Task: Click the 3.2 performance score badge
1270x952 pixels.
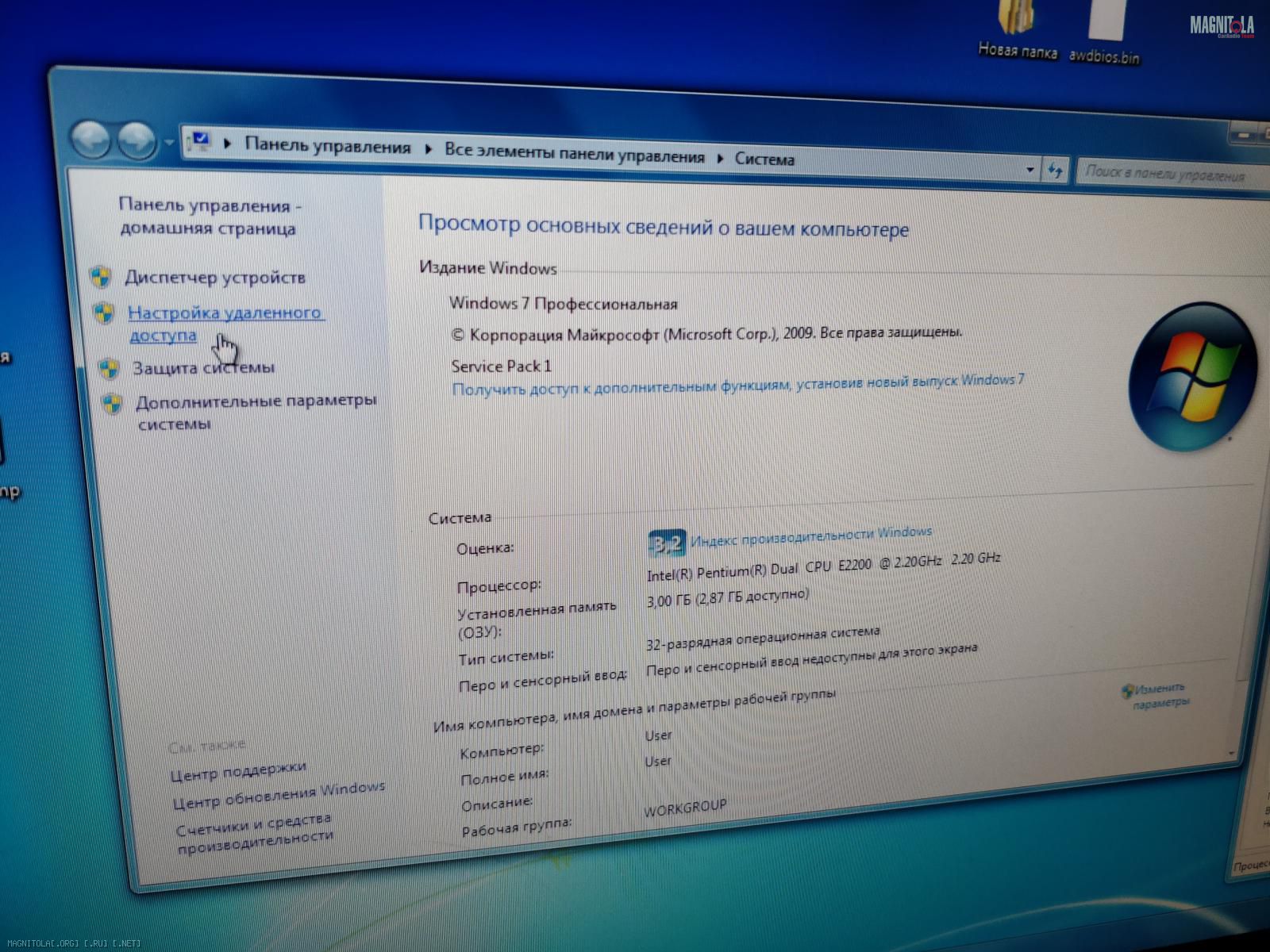Action: click(x=665, y=543)
